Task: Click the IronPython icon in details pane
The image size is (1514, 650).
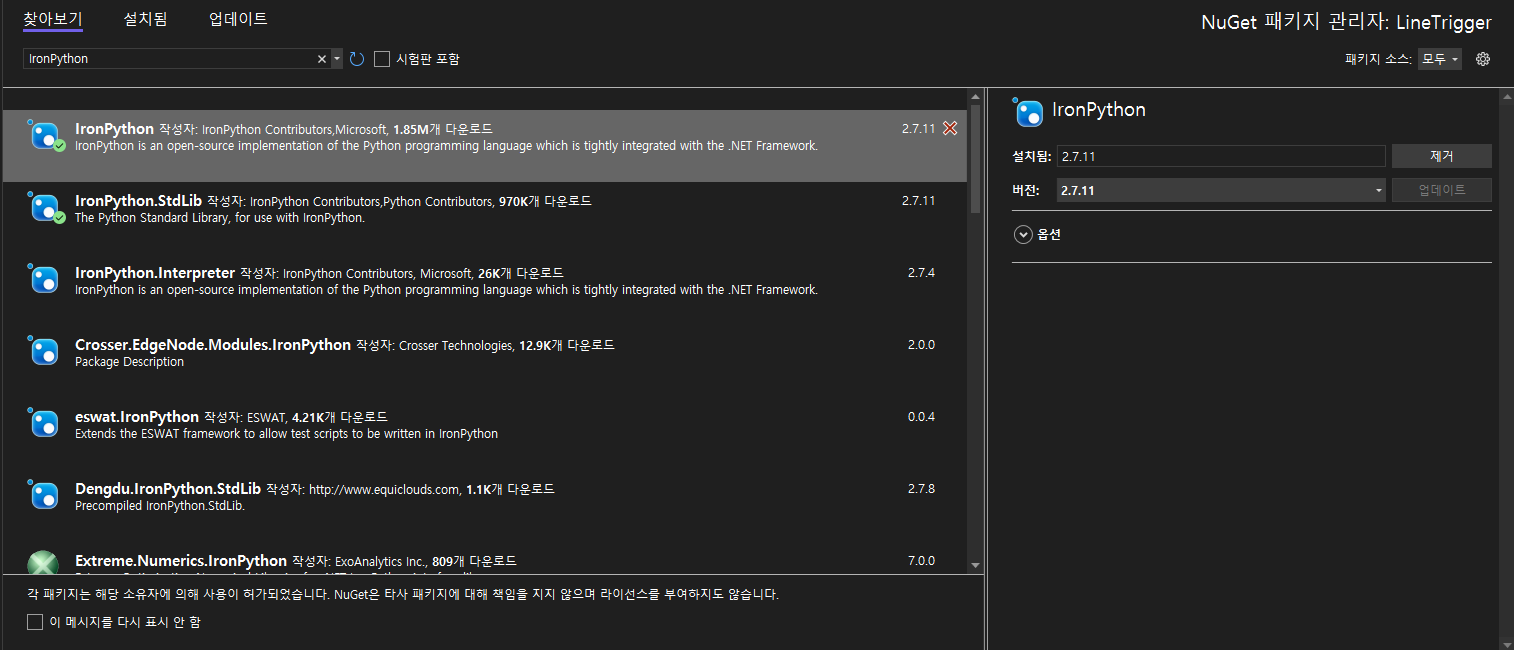Action: (1029, 113)
